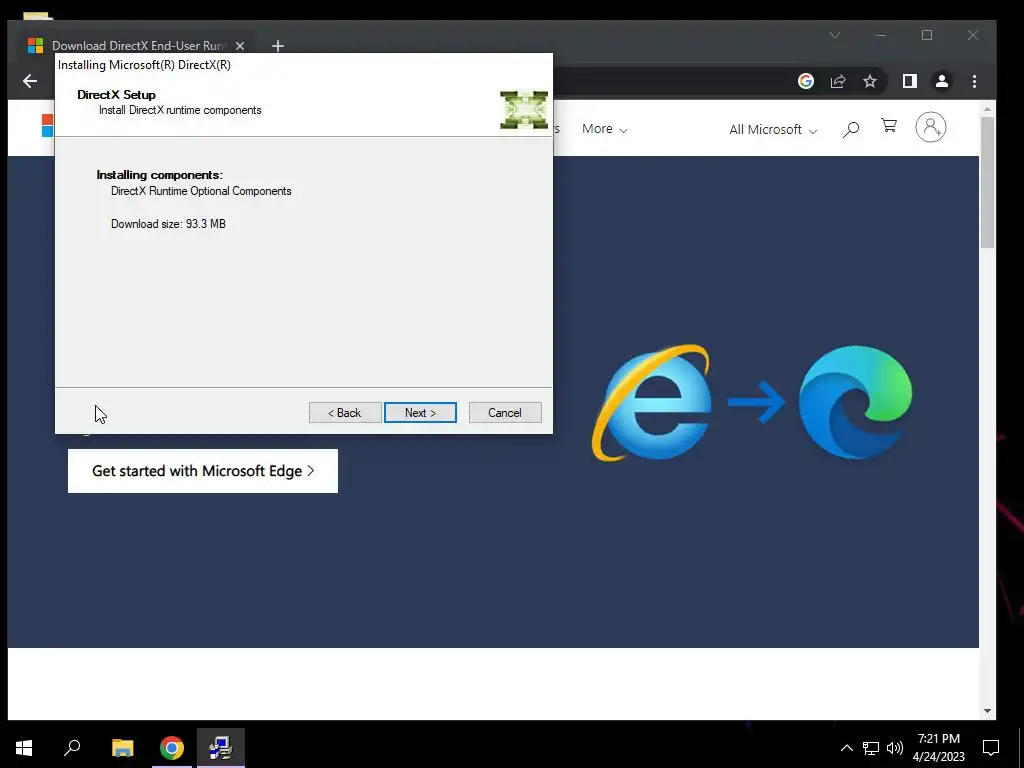Maximize the Chrome window

(x=927, y=35)
